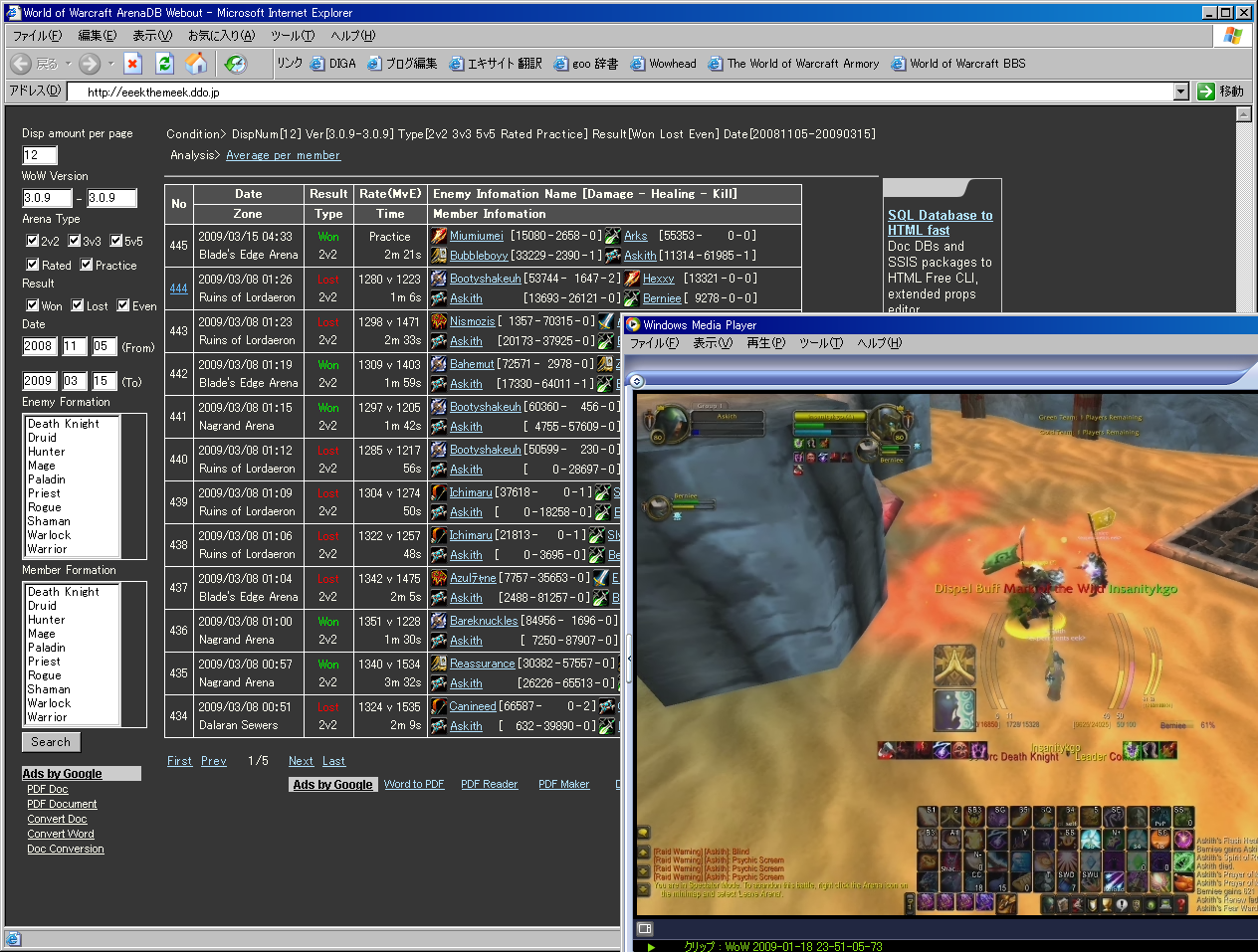The height and width of the screenshot is (952, 1258).
Task: Open match number 444 link
Action: point(178,288)
